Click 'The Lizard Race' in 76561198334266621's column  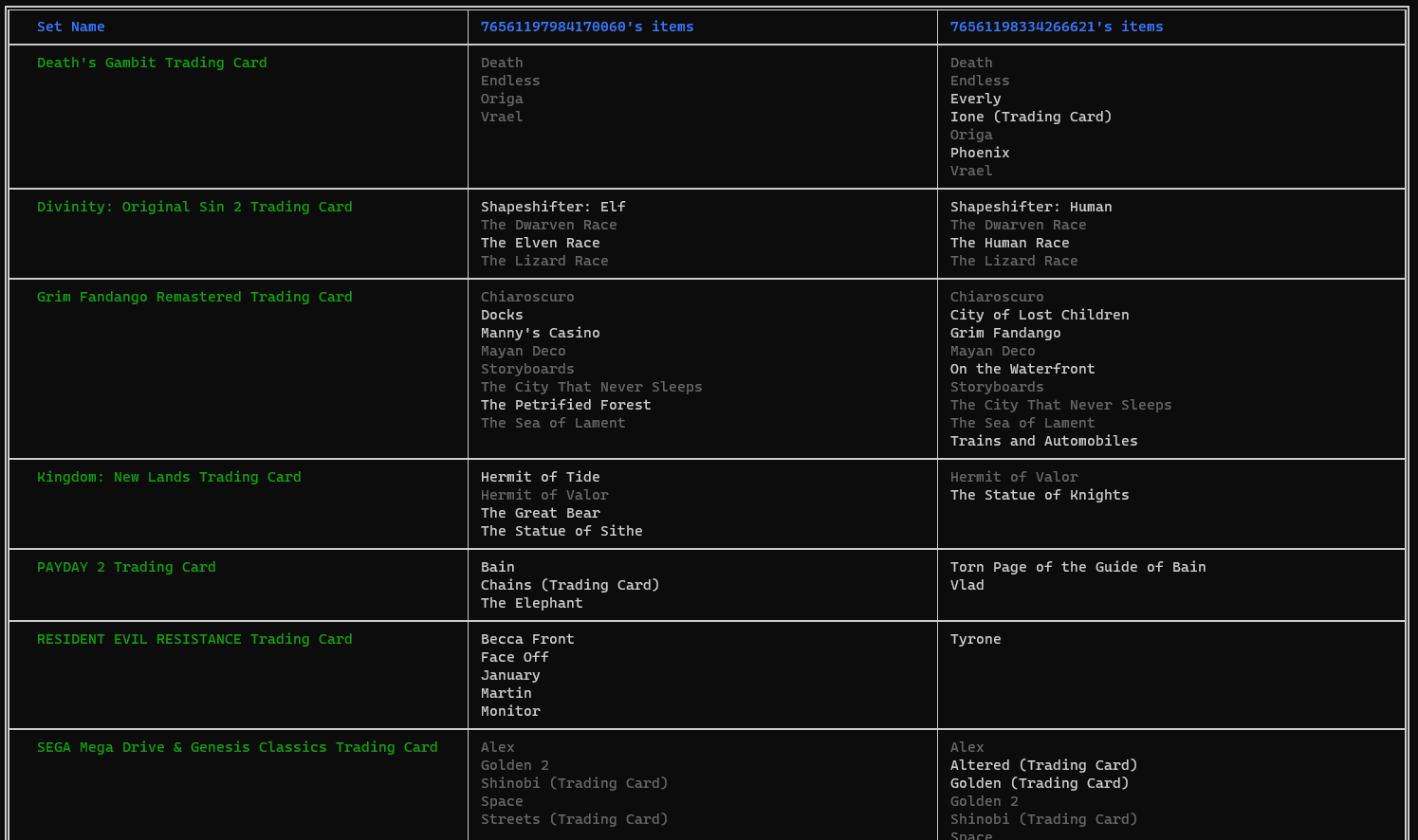[1014, 261]
